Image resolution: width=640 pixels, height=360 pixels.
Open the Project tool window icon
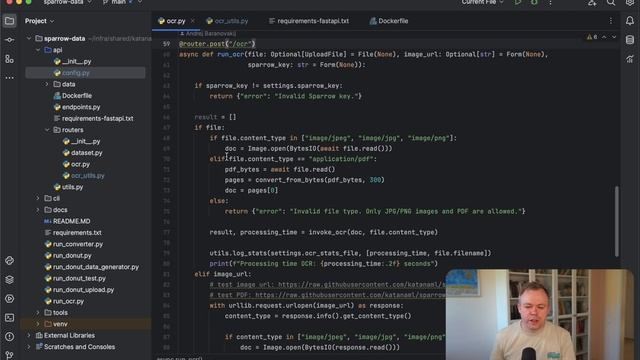(x=9, y=21)
